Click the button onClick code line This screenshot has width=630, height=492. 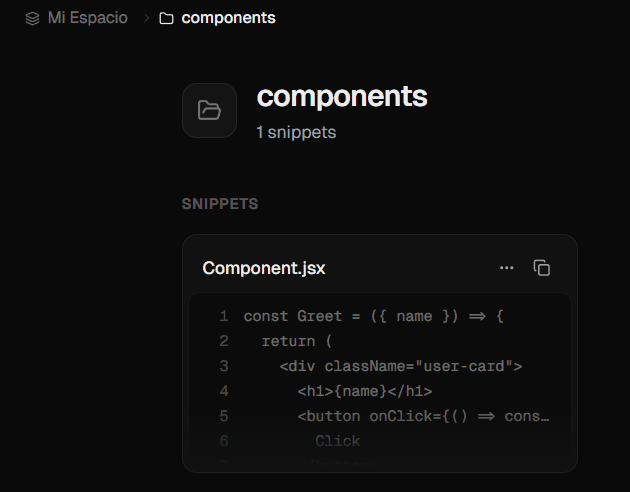click(423, 416)
